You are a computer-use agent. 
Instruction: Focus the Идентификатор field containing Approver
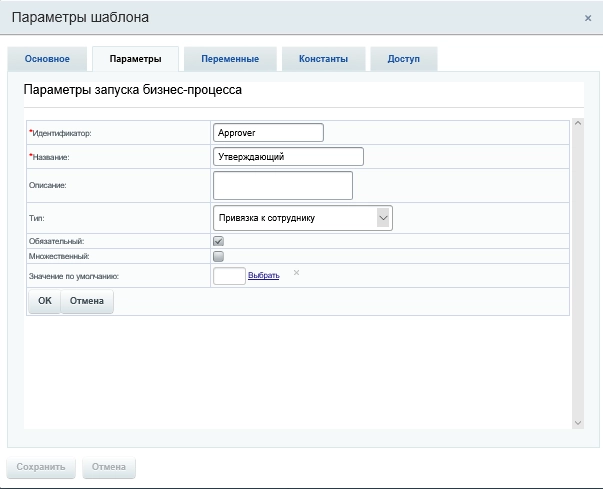click(269, 132)
